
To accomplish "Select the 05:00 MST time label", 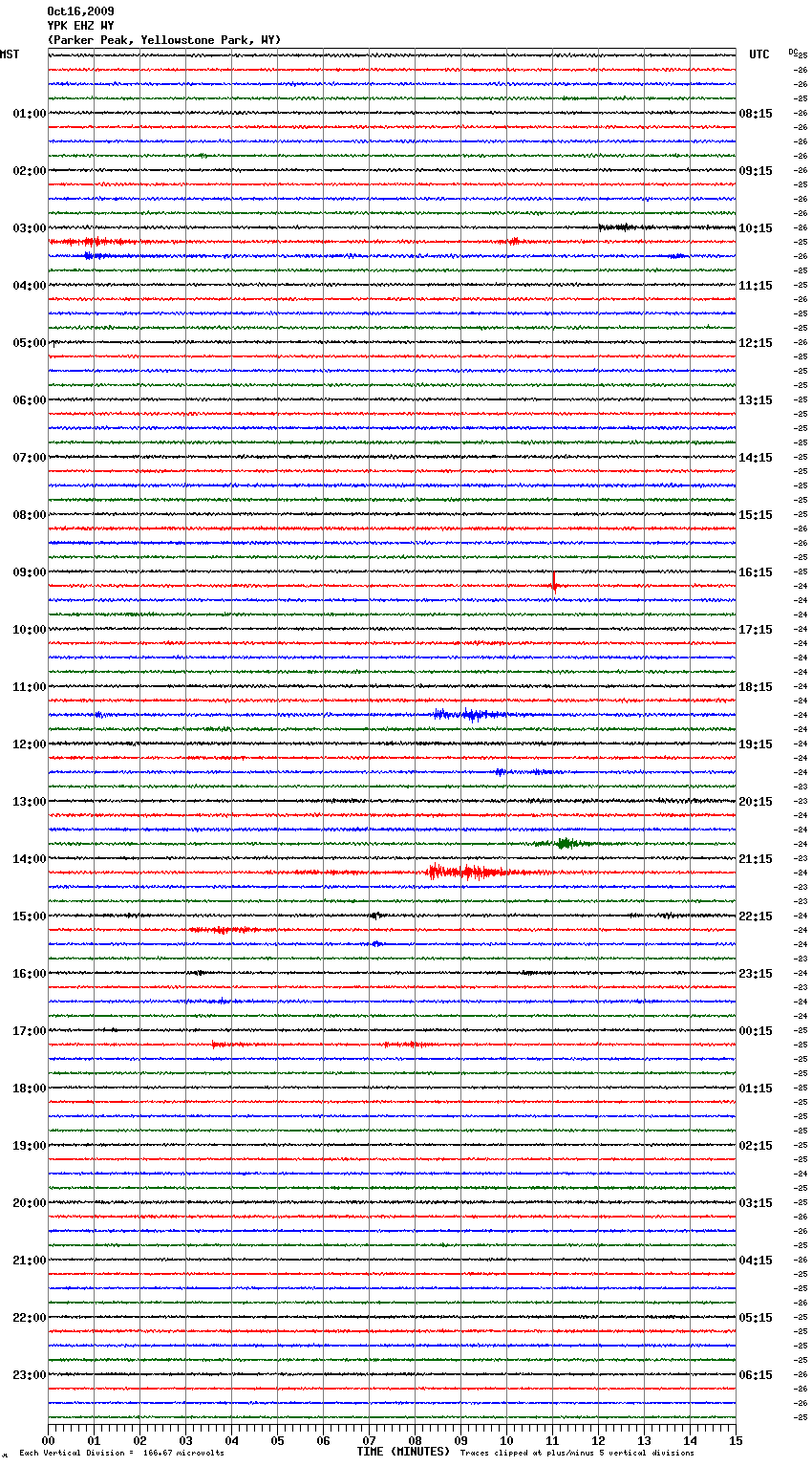I will pyautogui.click(x=29, y=343).
